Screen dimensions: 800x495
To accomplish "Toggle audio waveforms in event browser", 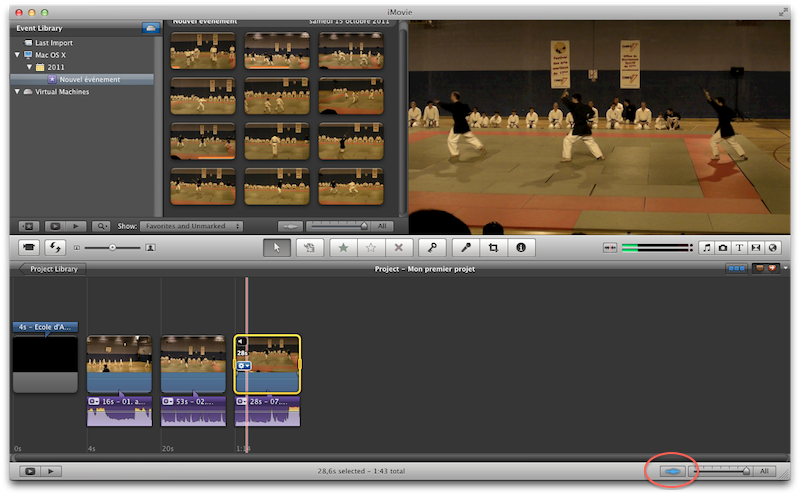I will coord(290,226).
